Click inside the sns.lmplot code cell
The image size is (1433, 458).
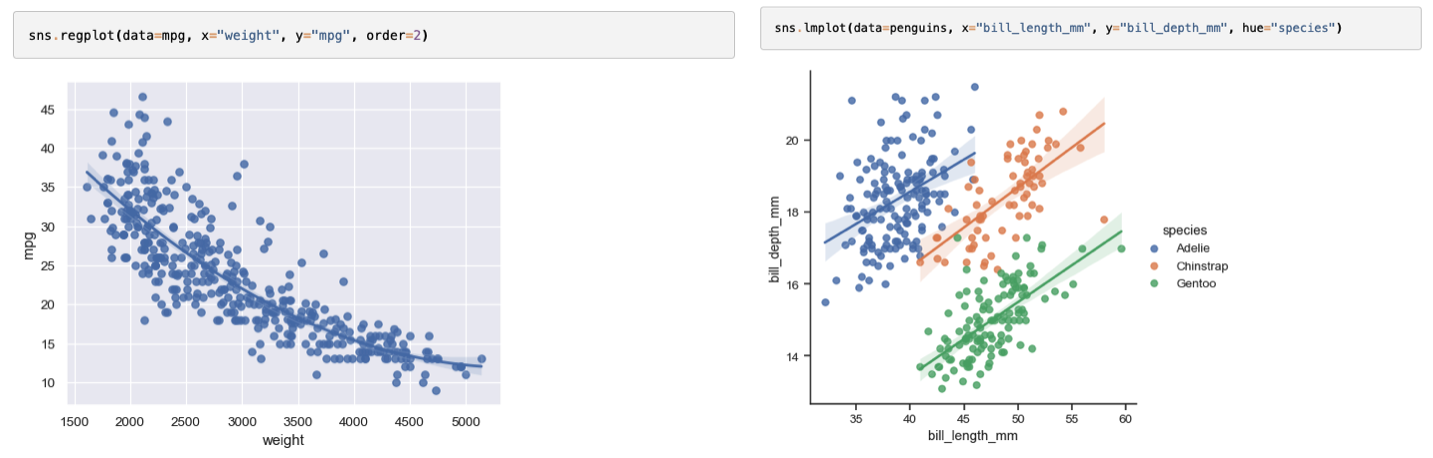point(1090,28)
